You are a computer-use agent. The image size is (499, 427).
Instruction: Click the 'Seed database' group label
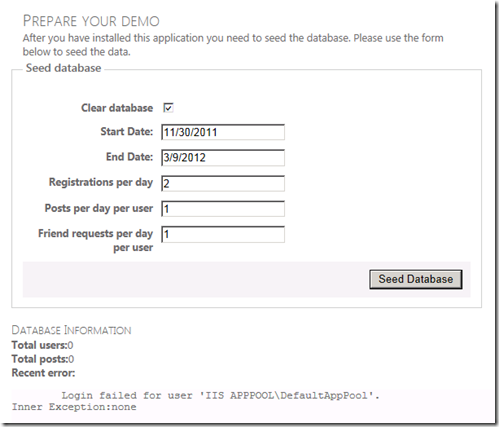coord(63,68)
